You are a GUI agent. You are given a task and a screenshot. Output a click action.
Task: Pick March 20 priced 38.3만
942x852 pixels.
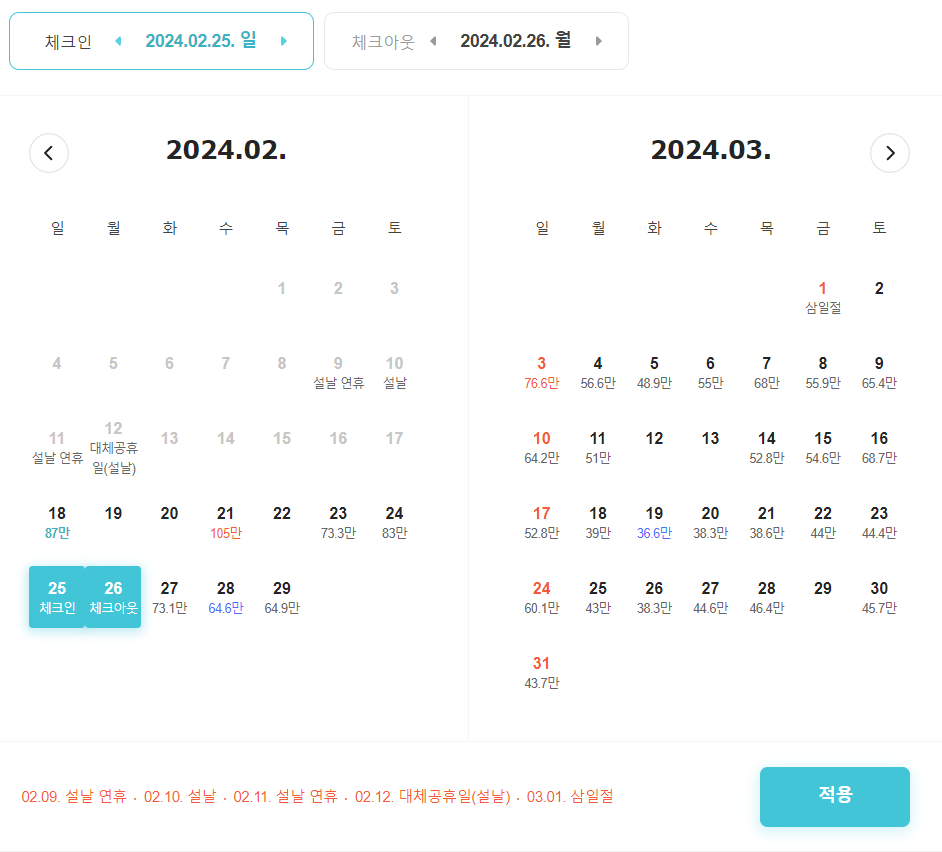coord(710,522)
